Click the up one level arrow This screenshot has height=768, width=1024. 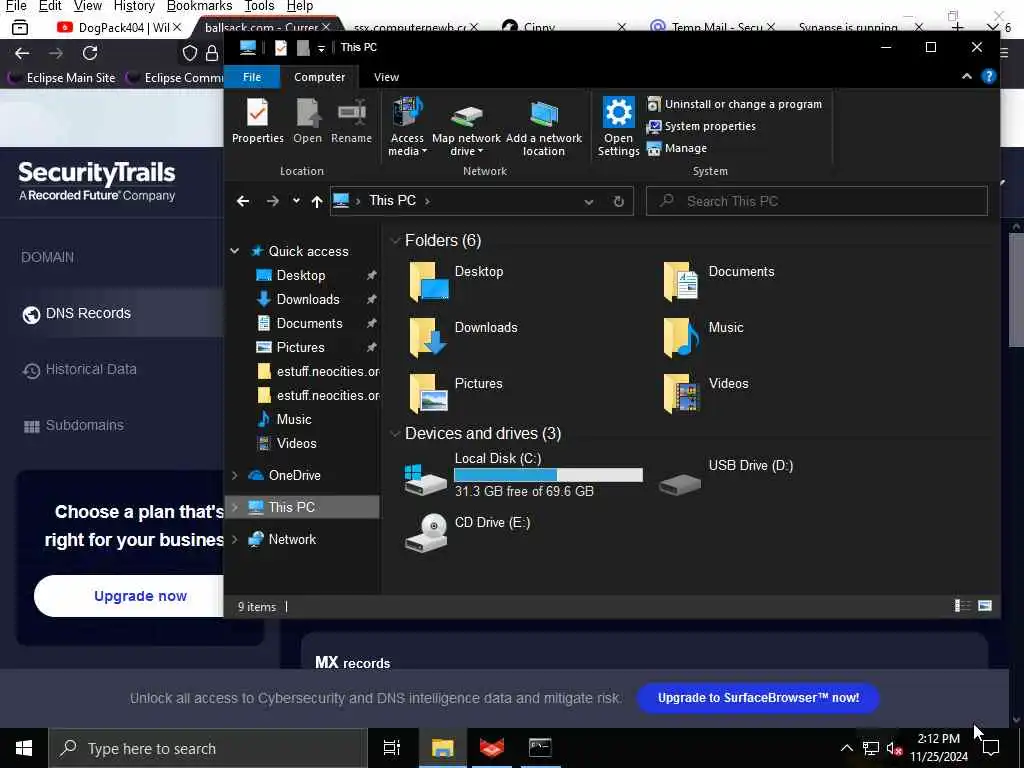(317, 201)
